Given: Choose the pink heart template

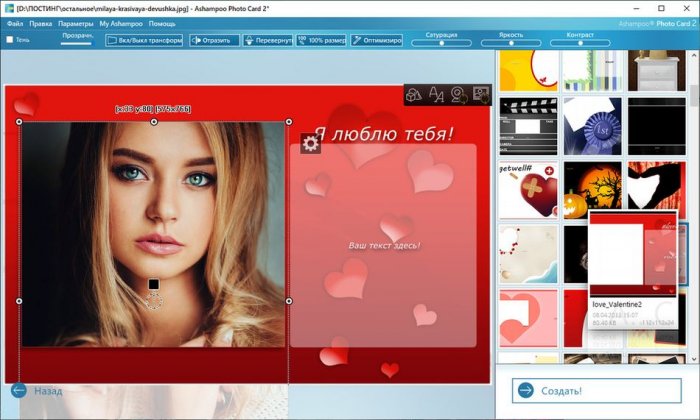Looking at the screenshot, I should coord(528,318).
